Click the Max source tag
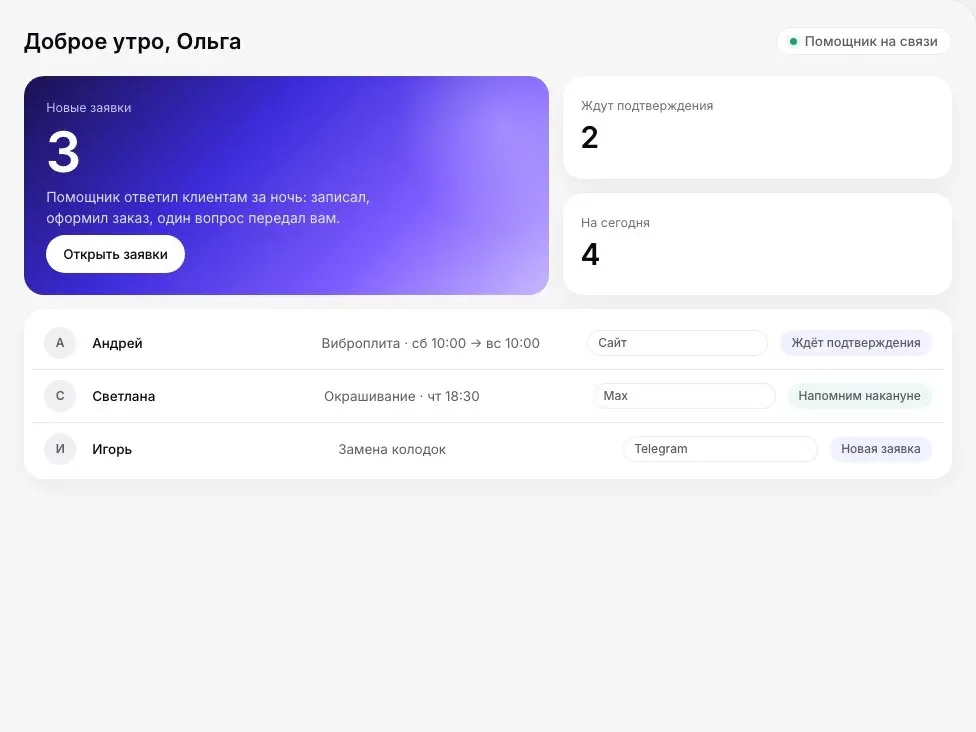 pos(684,396)
